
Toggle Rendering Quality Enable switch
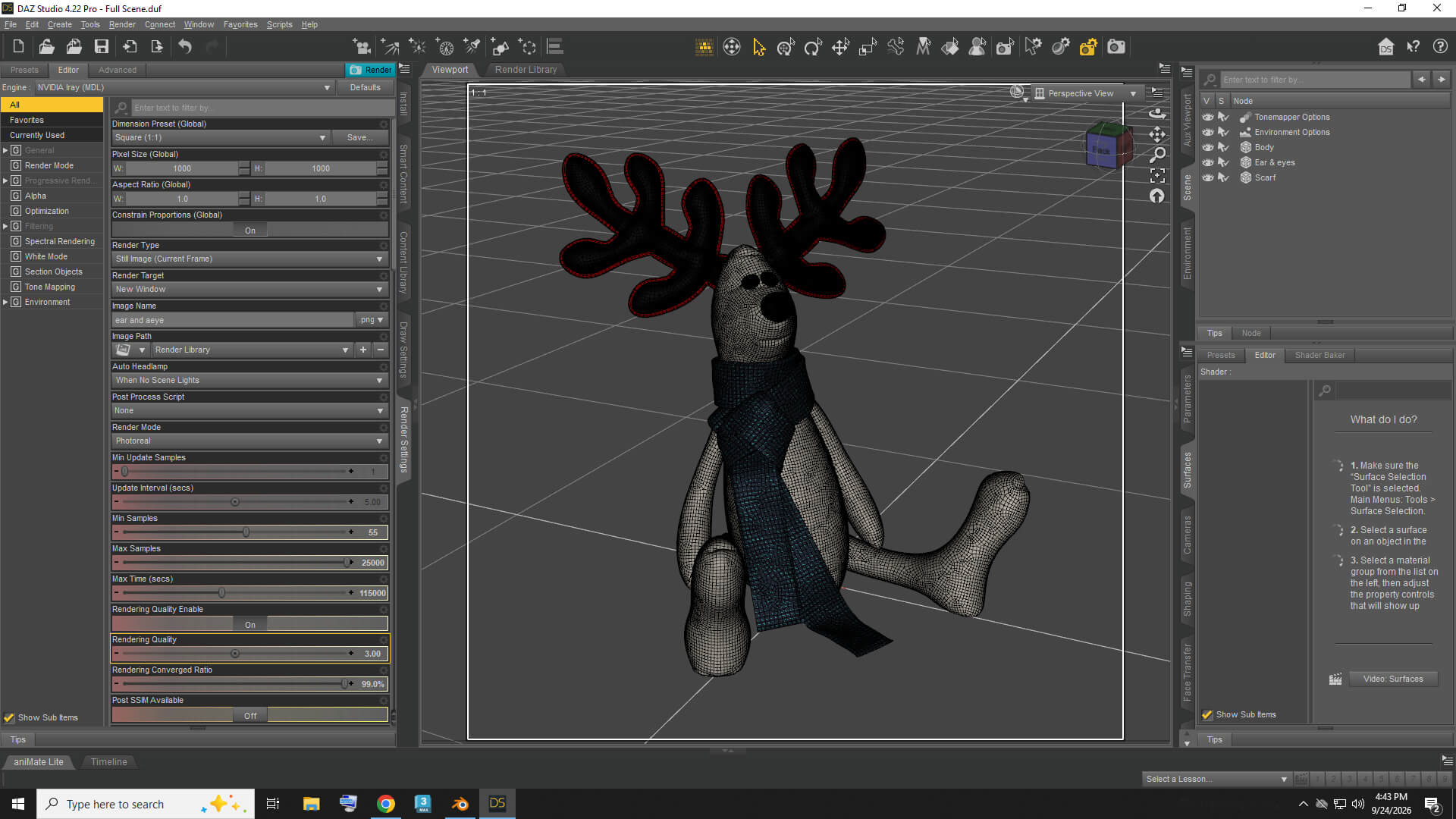coord(250,624)
